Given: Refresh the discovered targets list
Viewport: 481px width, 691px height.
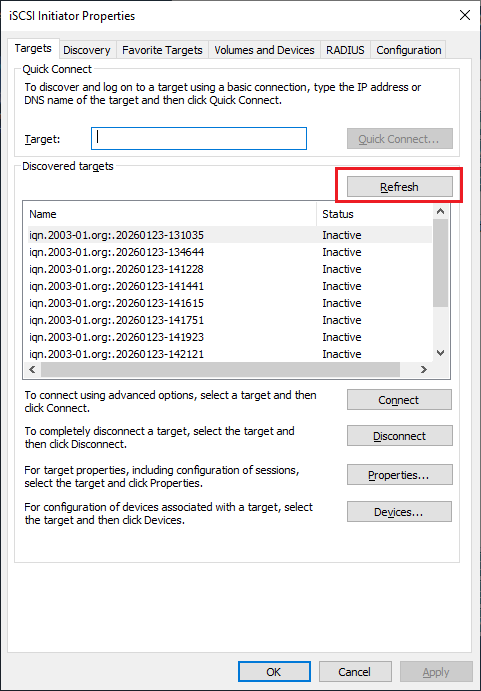Looking at the screenshot, I should [x=399, y=187].
